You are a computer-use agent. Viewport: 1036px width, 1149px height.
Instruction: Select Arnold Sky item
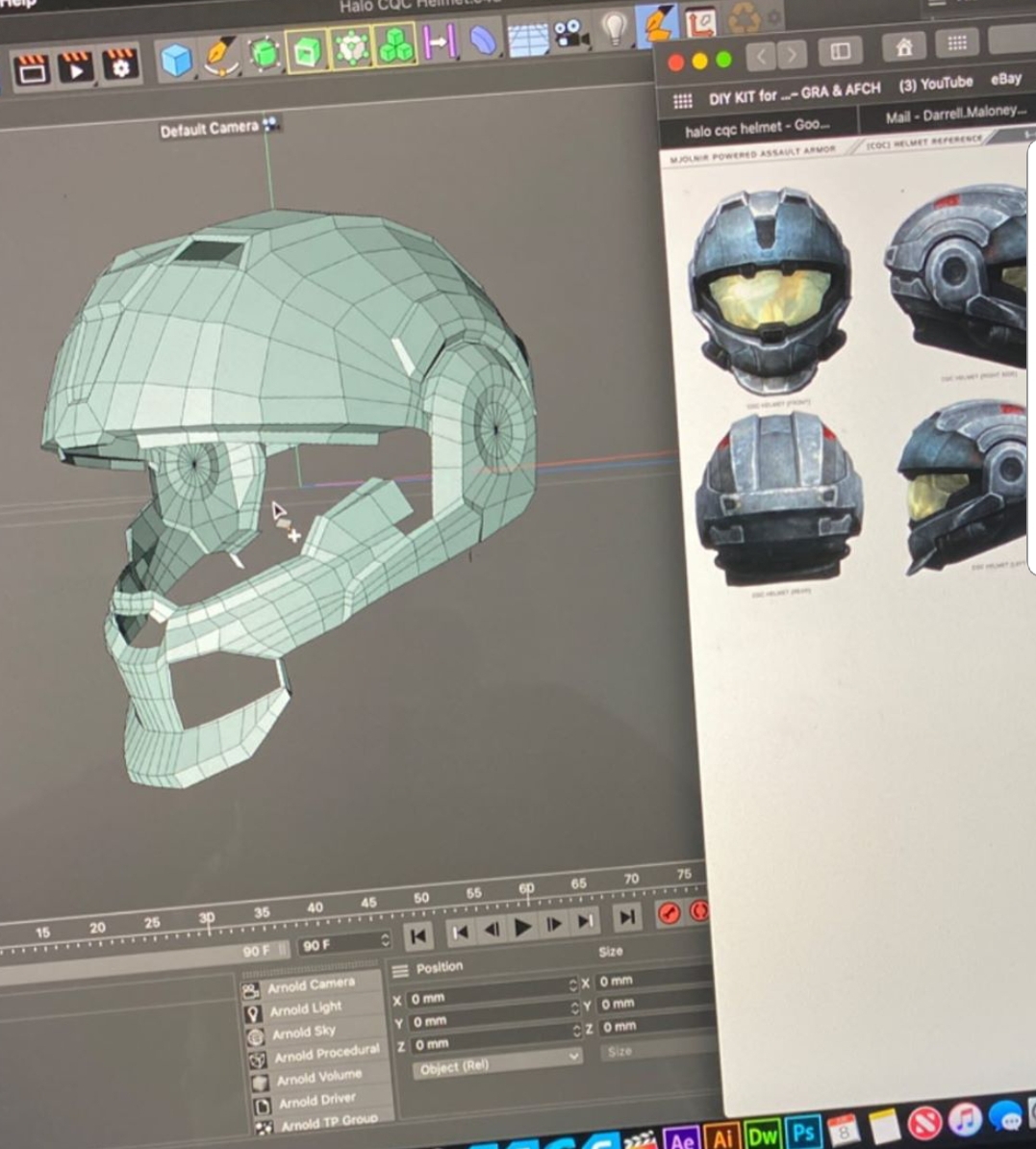point(303,1033)
